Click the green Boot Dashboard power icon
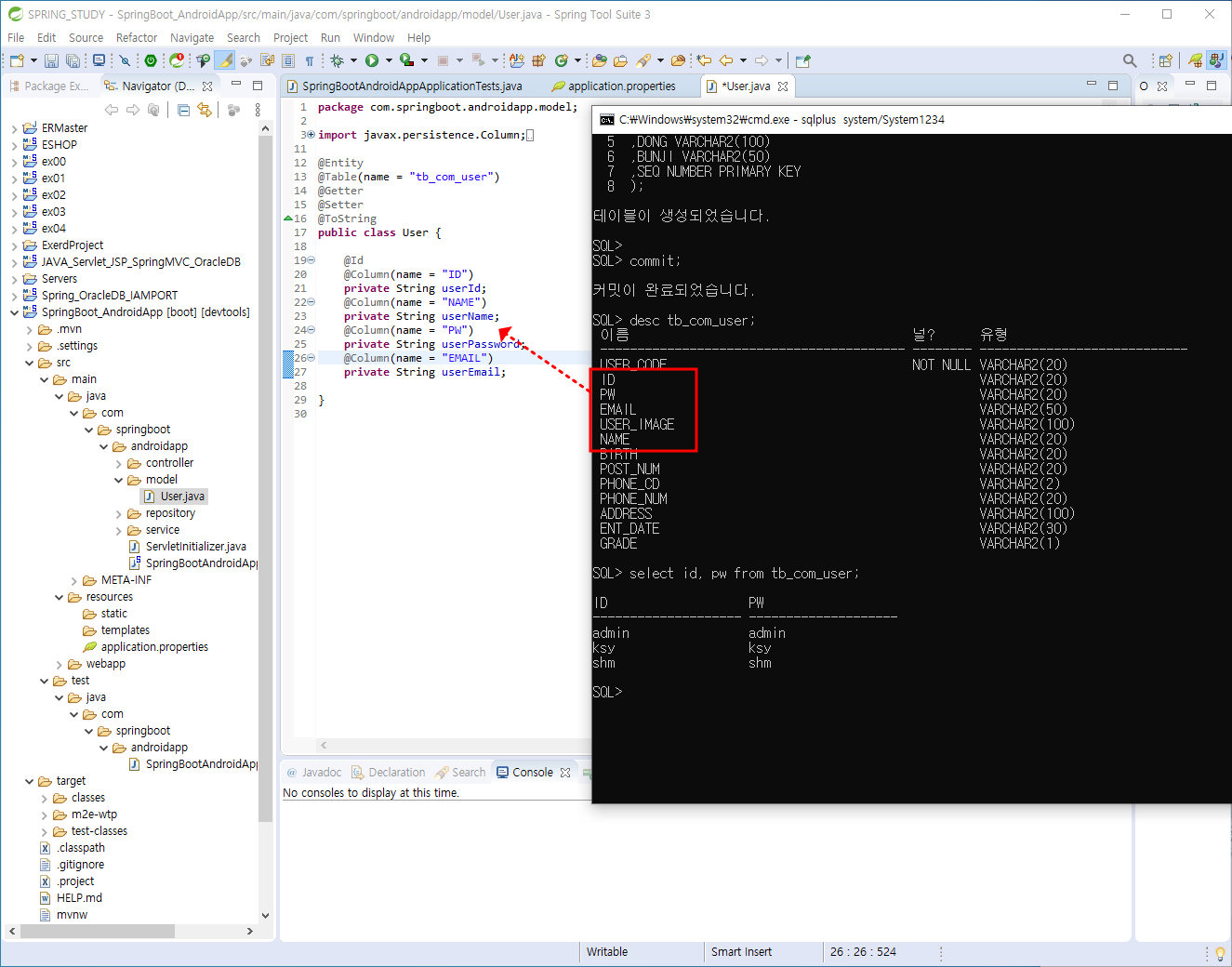Viewport: 1232px width, 967px height. 151,60
